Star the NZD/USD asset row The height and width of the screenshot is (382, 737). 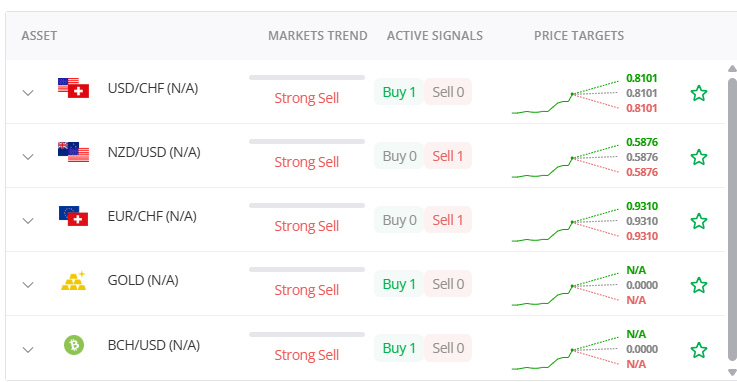point(699,157)
